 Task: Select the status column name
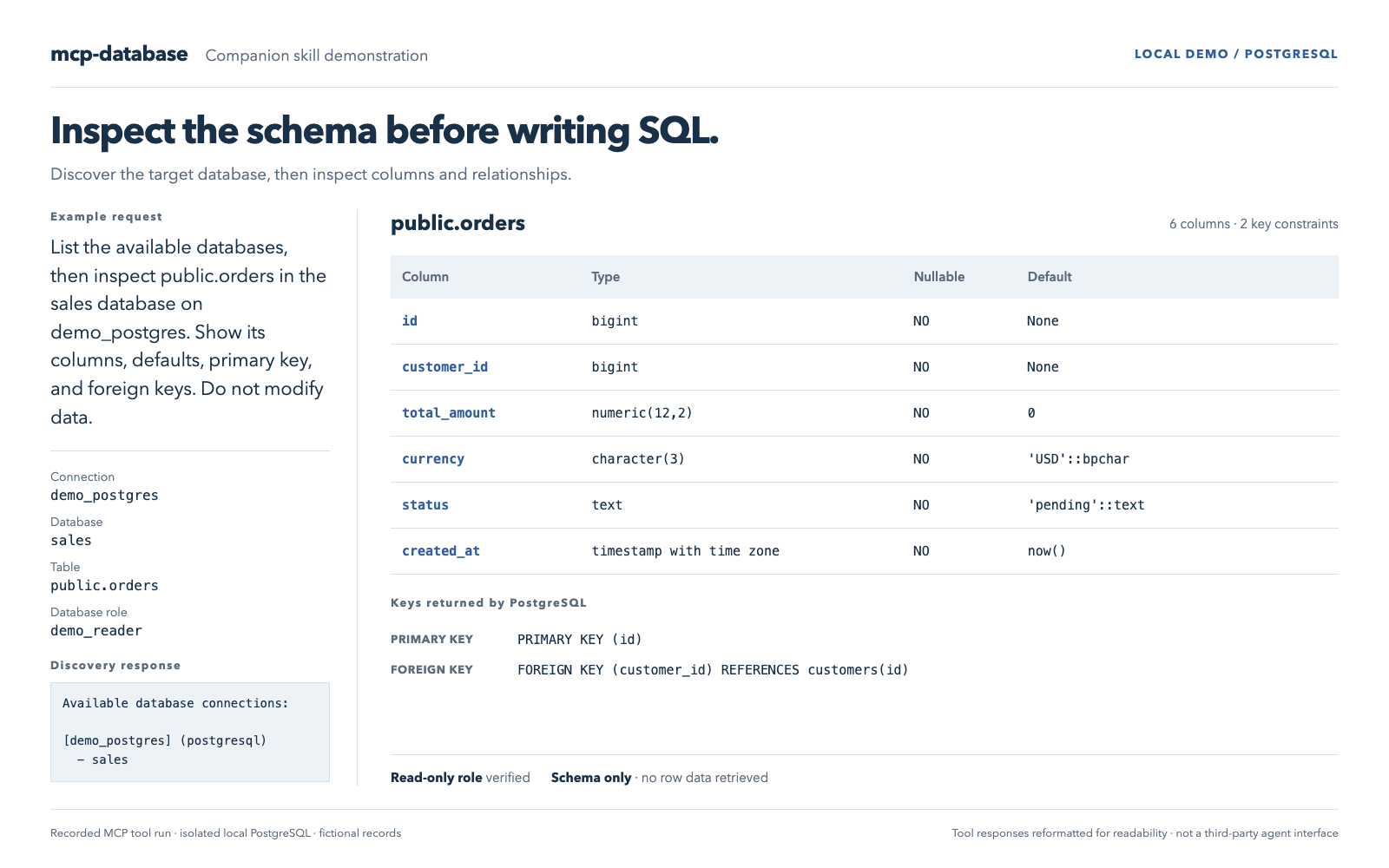425,505
